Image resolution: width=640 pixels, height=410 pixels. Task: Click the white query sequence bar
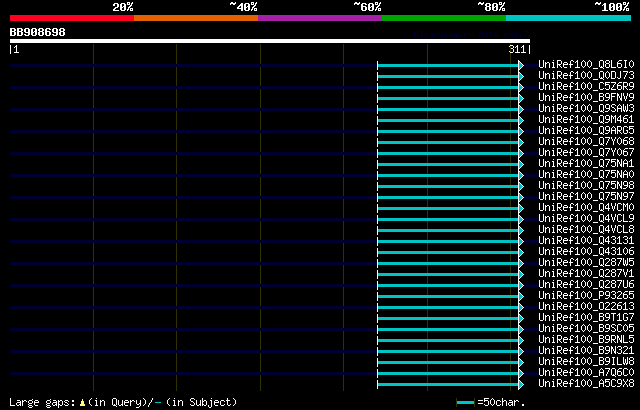[270, 41]
